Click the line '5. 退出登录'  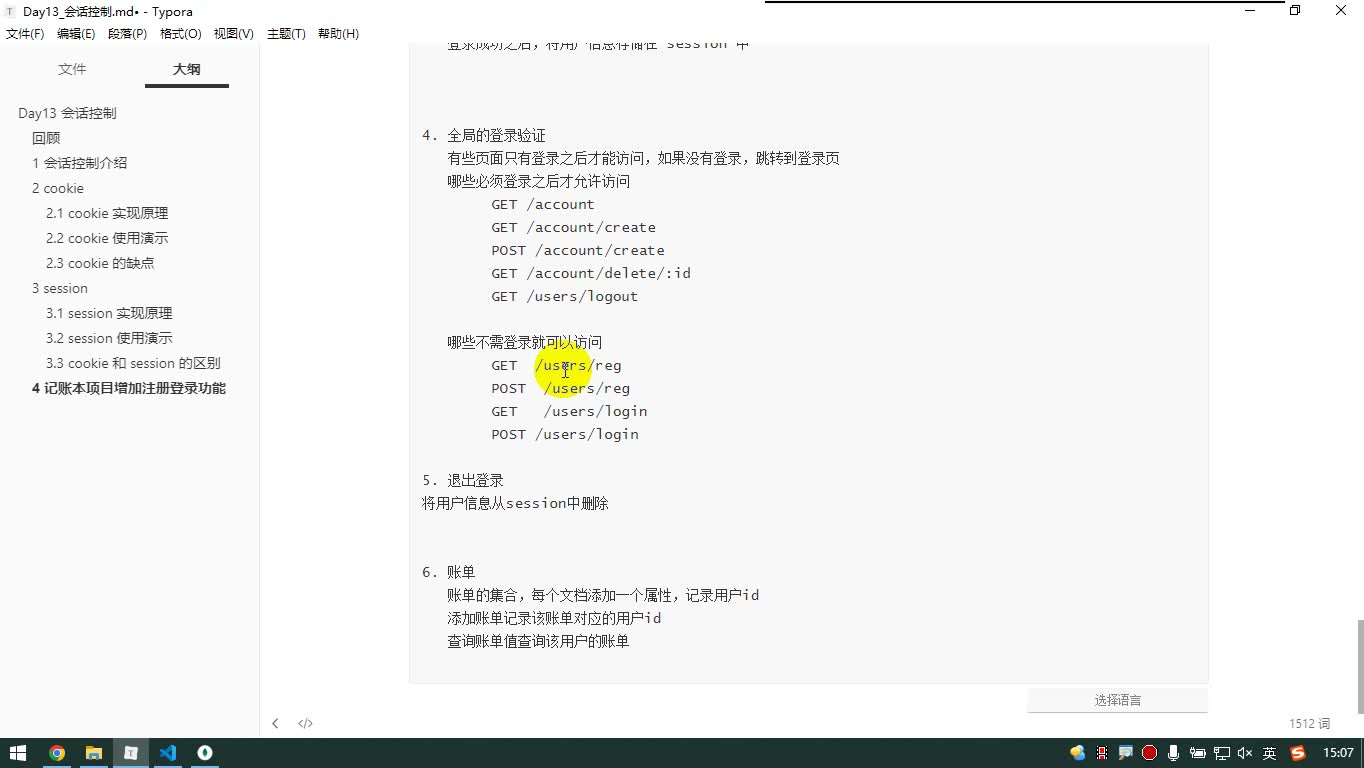coord(463,480)
